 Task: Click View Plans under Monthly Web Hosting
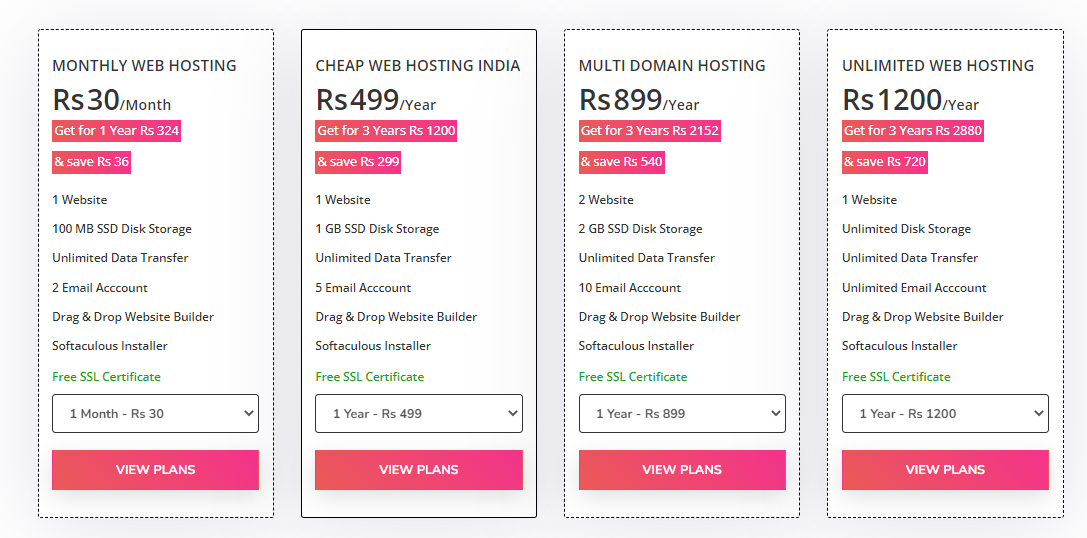(155, 470)
